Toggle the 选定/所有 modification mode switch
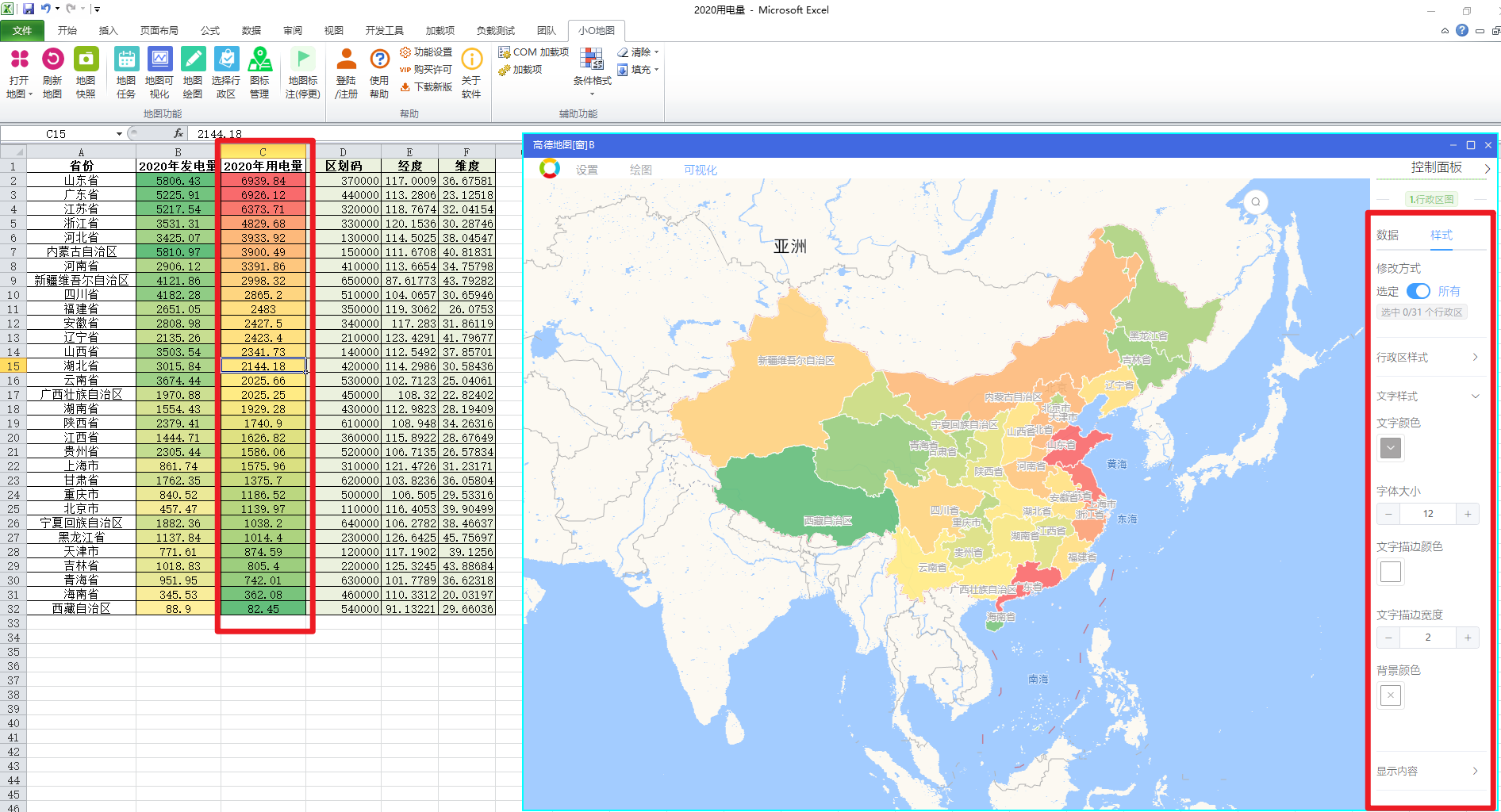 click(x=1418, y=291)
